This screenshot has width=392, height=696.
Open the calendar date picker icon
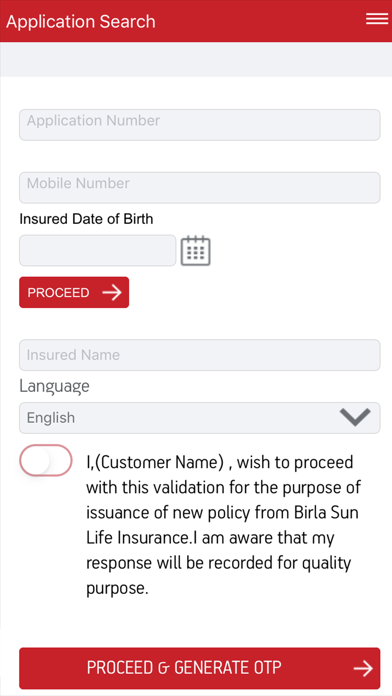point(195,251)
